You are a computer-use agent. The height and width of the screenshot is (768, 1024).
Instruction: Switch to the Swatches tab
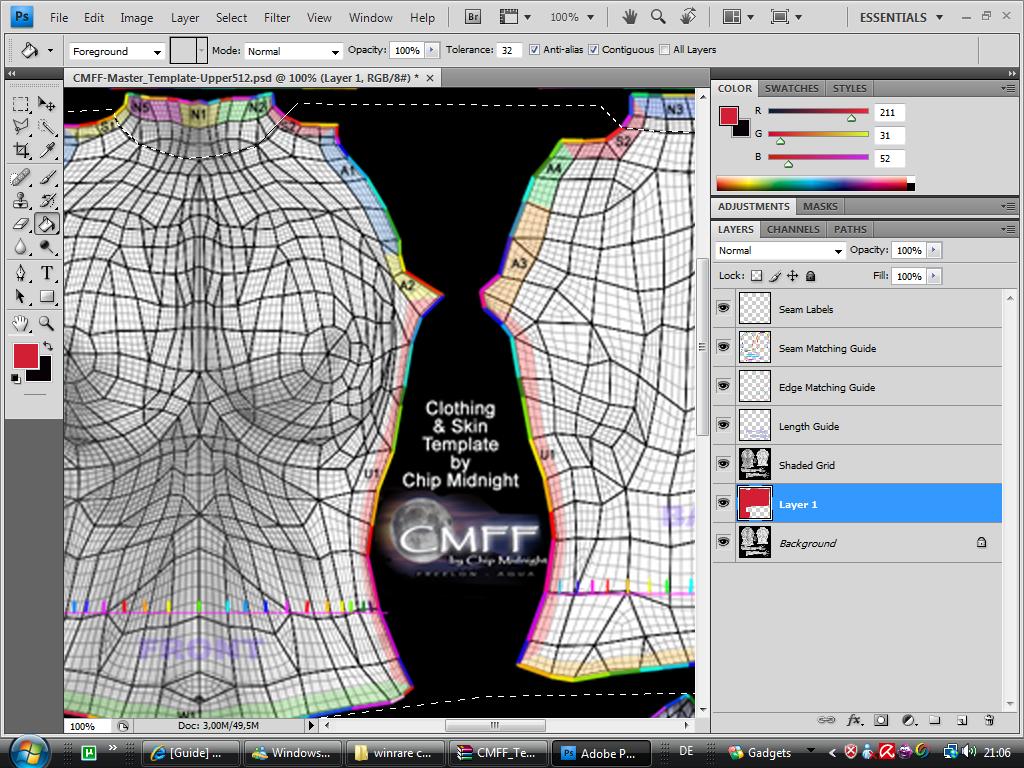[x=792, y=88]
